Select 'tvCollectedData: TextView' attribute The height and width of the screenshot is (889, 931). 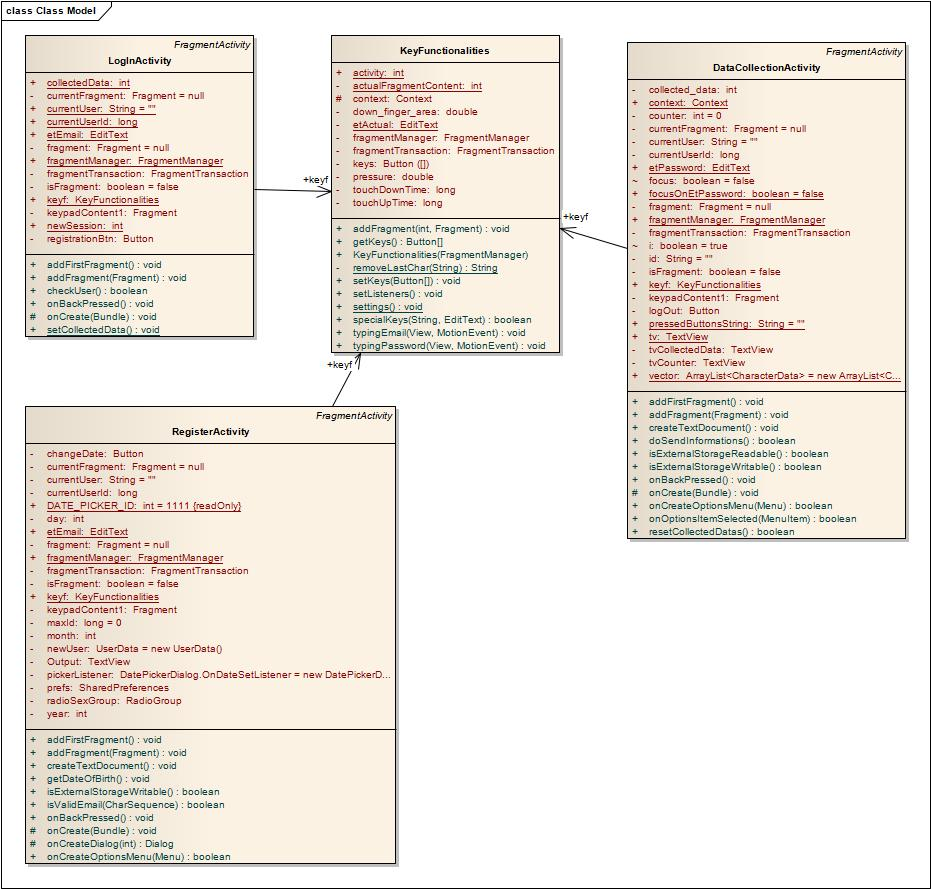click(711, 351)
